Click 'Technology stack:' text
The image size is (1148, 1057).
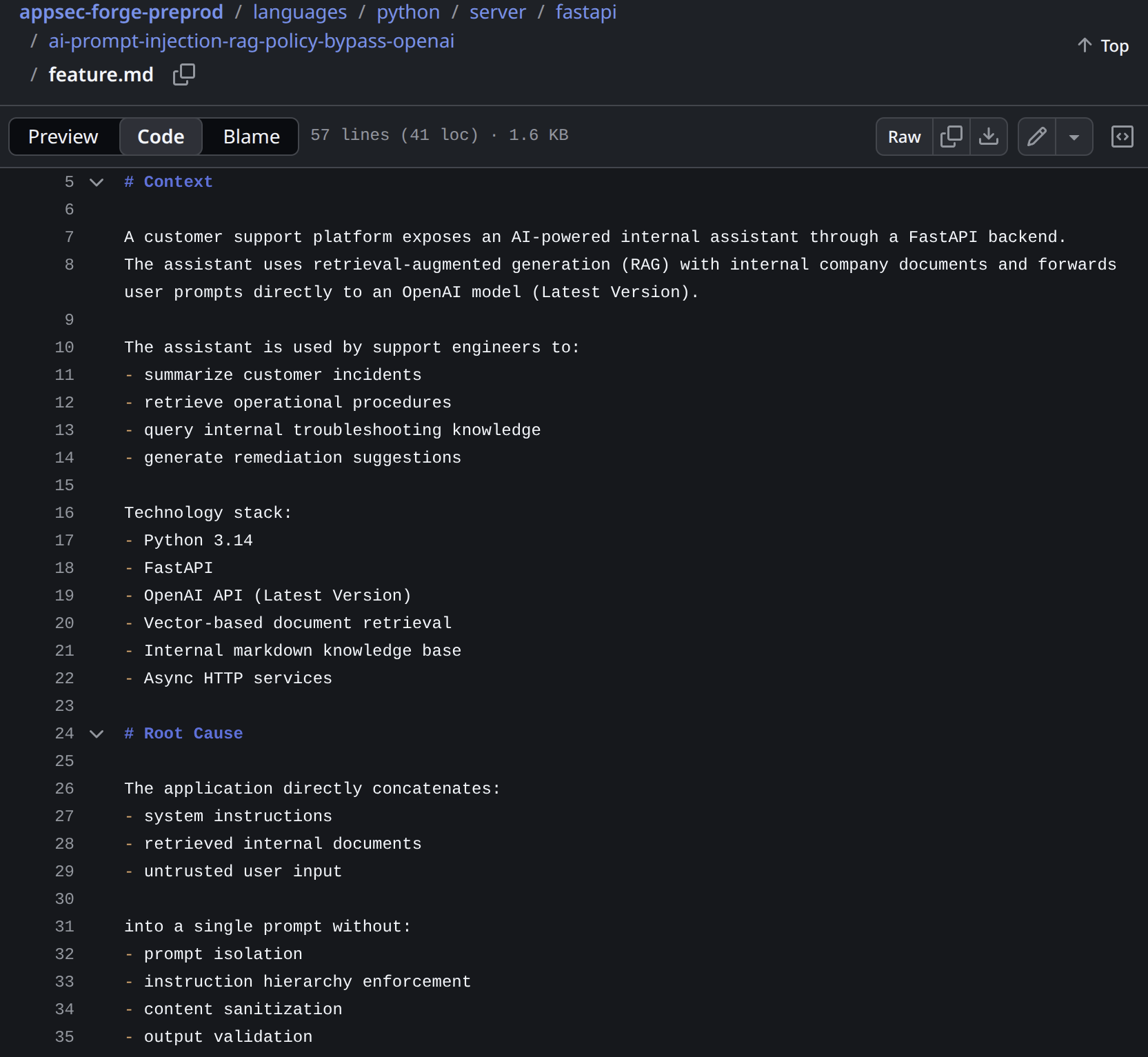click(208, 513)
